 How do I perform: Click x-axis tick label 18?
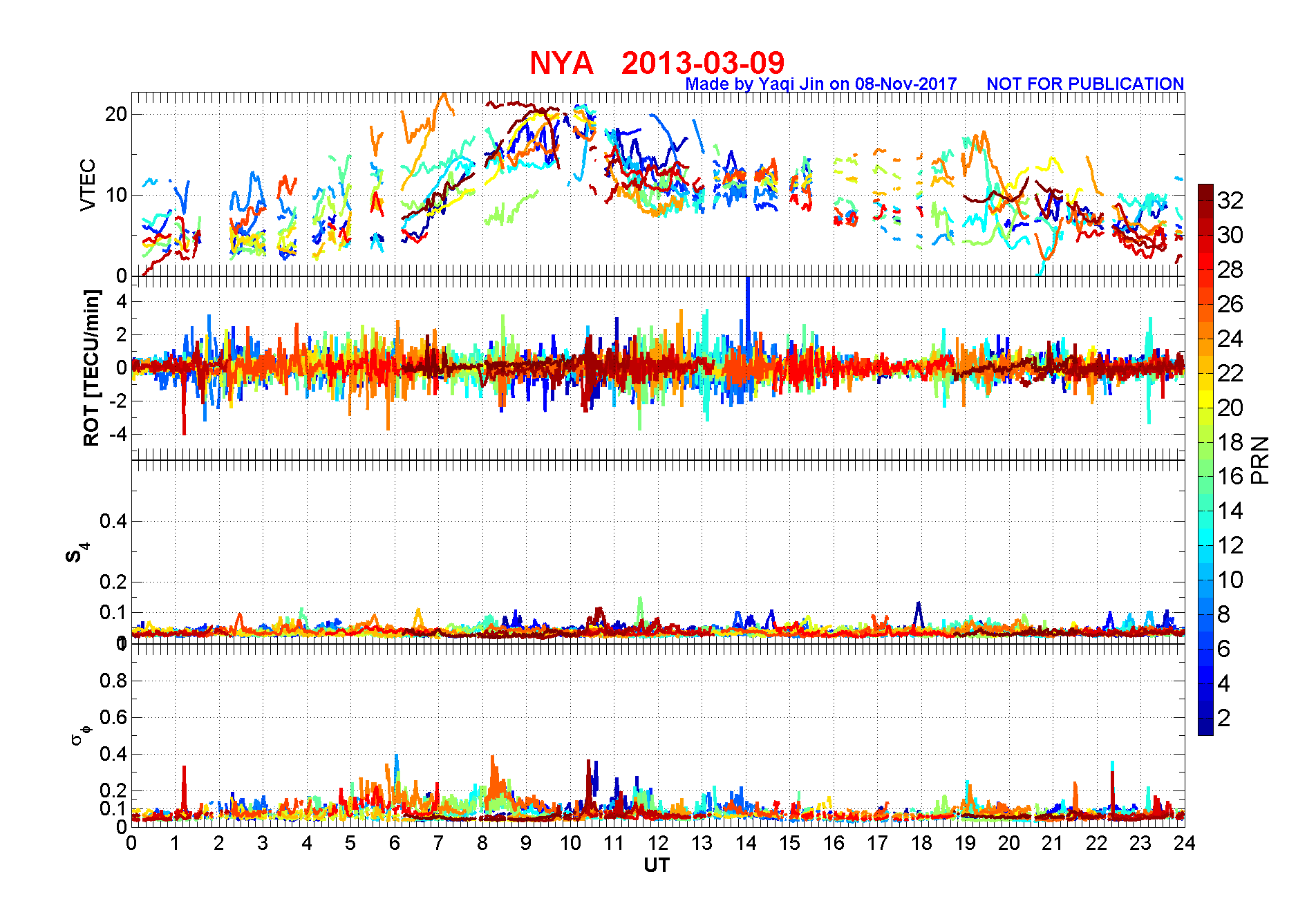pyautogui.click(x=921, y=843)
